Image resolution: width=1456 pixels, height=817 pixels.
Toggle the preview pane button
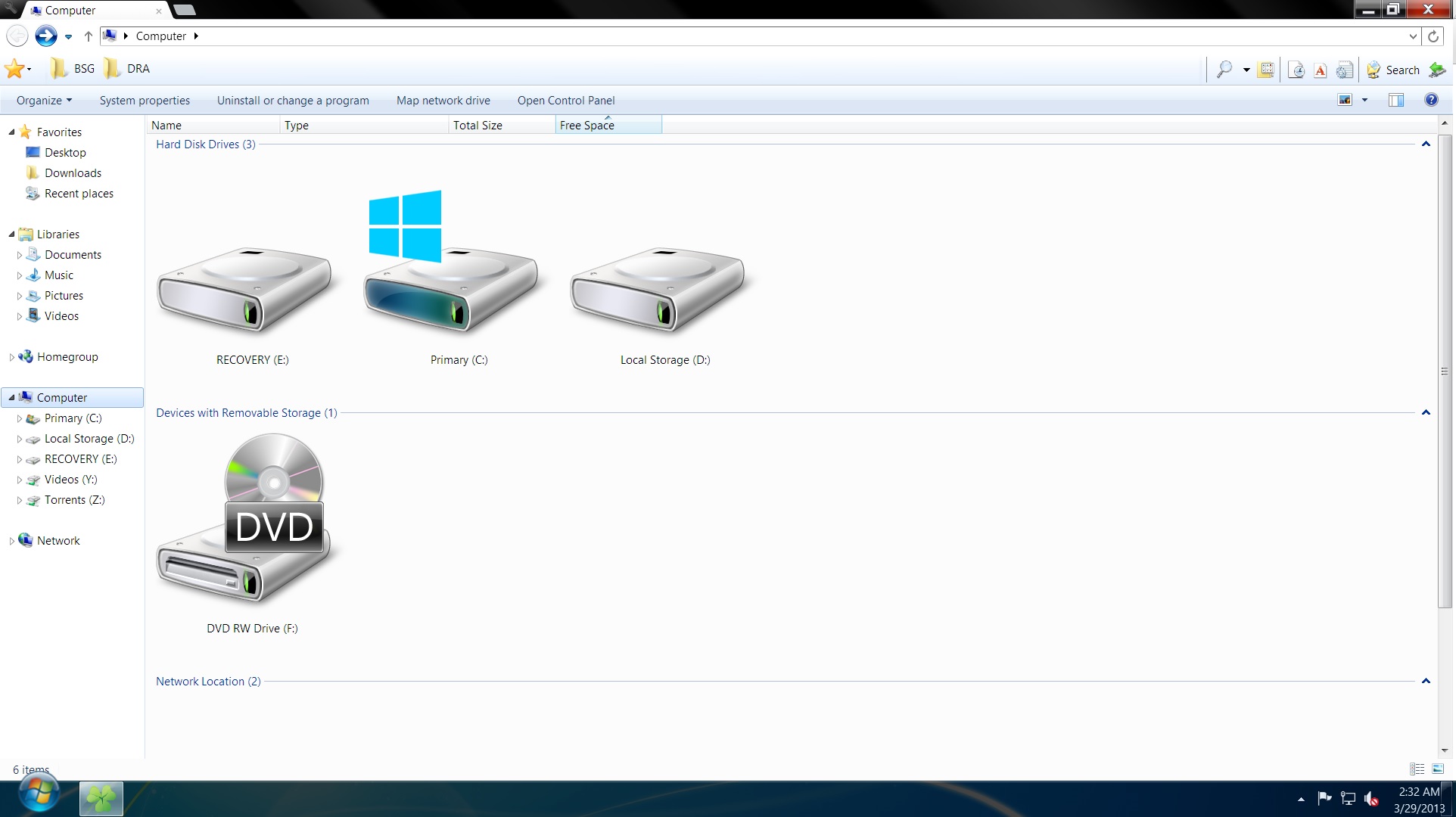click(x=1396, y=100)
